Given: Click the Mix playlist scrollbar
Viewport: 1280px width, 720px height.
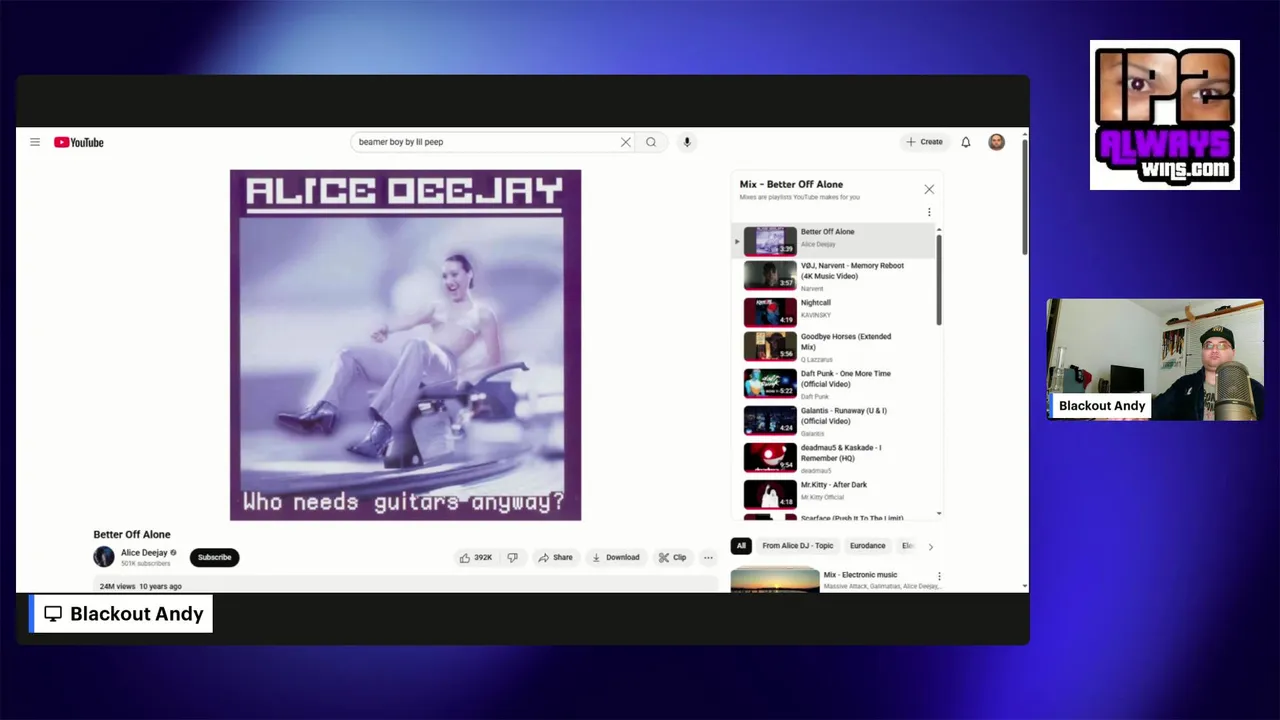Looking at the screenshot, I should [939, 279].
